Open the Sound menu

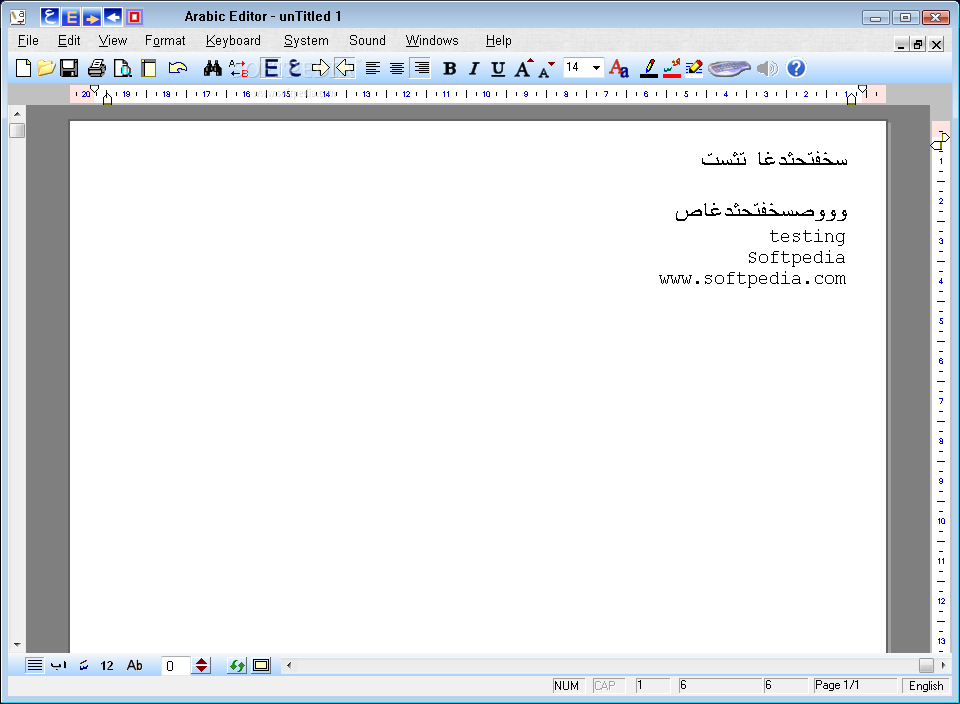pyautogui.click(x=367, y=40)
